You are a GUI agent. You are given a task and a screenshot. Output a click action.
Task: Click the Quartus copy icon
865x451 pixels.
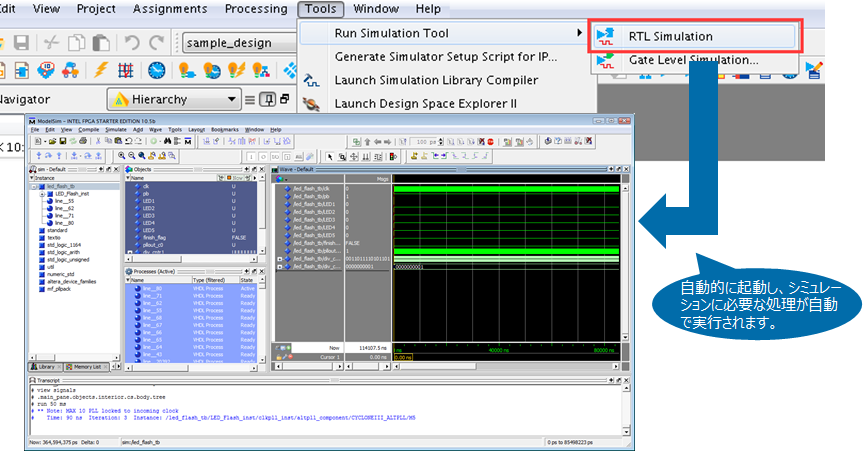76,42
